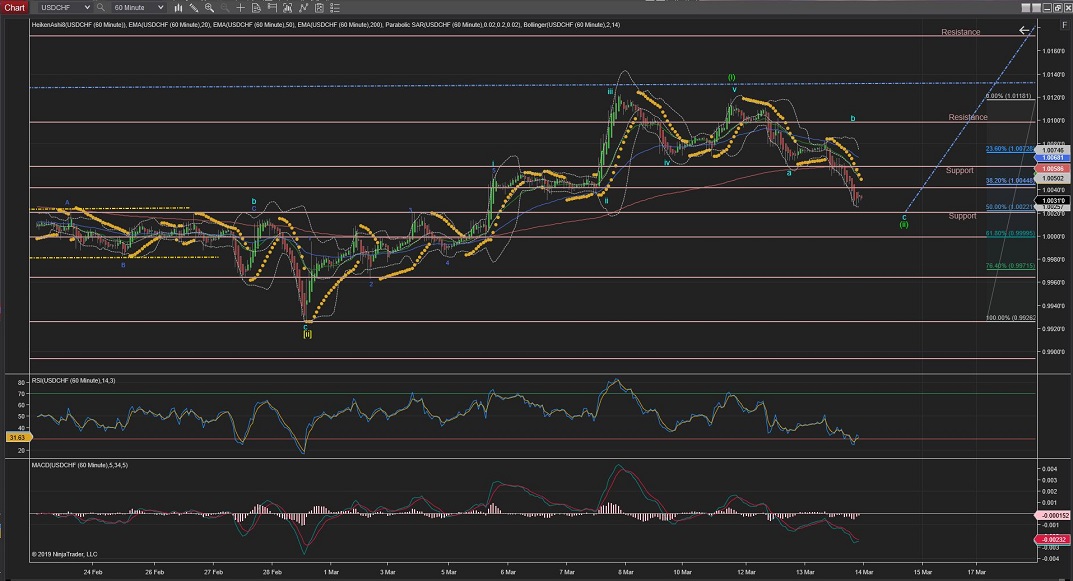Click the instrument search magnifier icon
Screen dimensions: 1073x581
coord(101,8)
